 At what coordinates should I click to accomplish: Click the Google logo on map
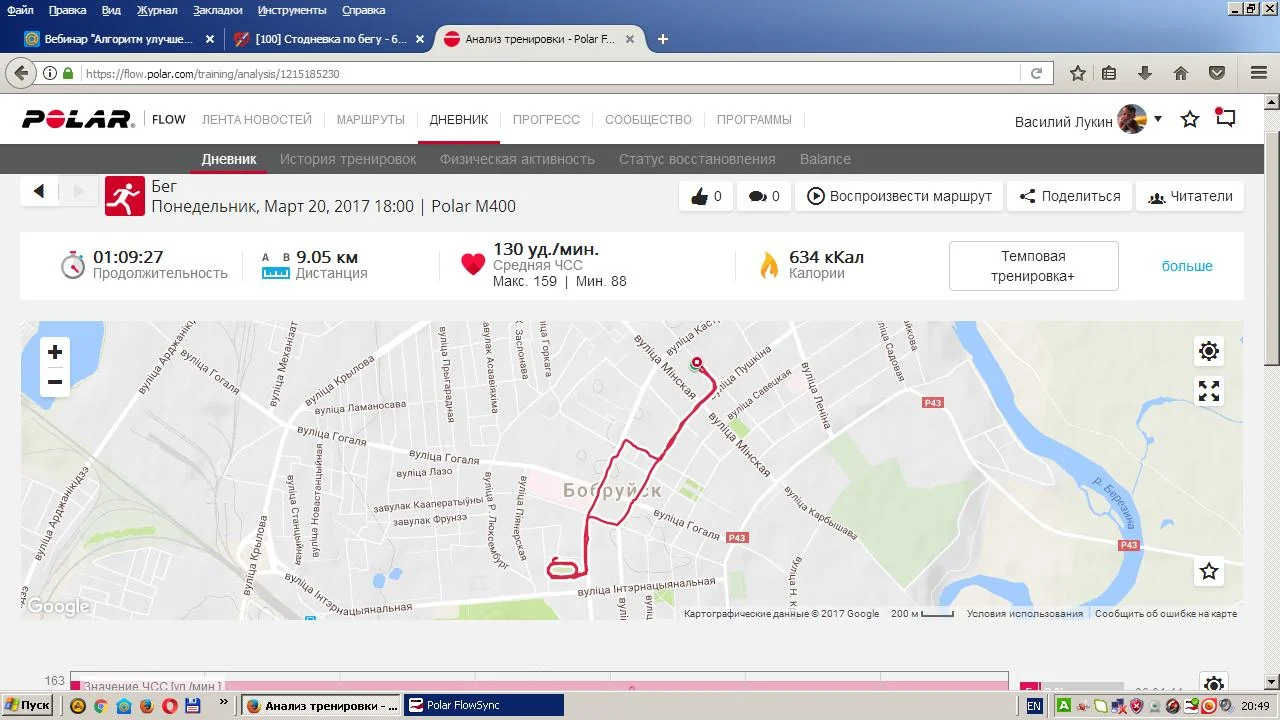click(x=58, y=606)
